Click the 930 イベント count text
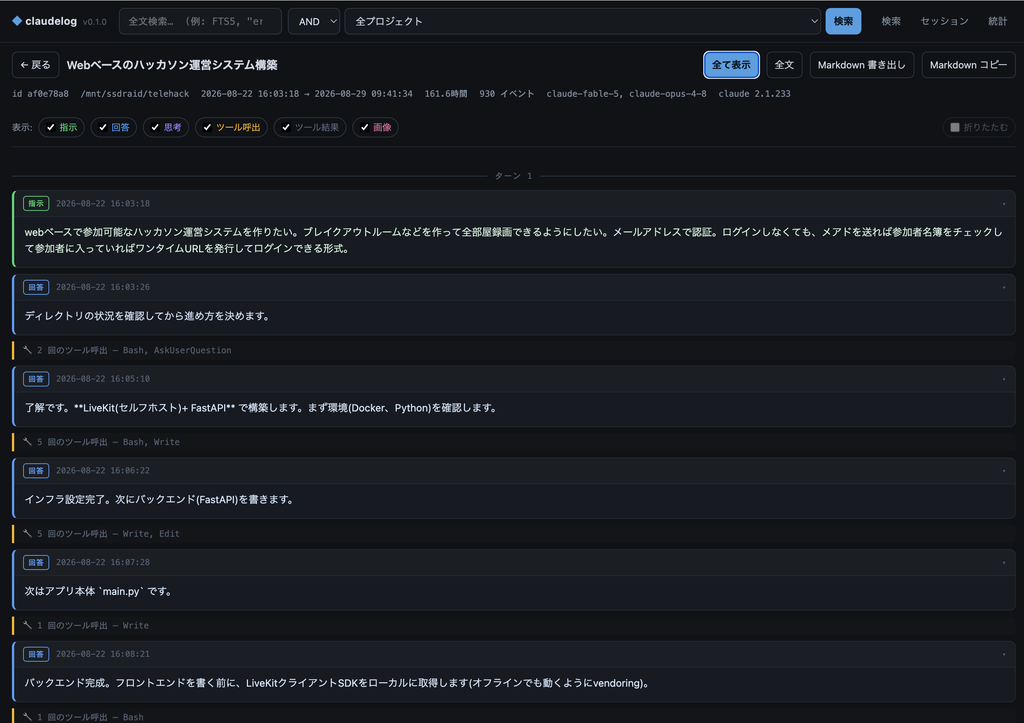This screenshot has height=723, width=1024. (506, 94)
